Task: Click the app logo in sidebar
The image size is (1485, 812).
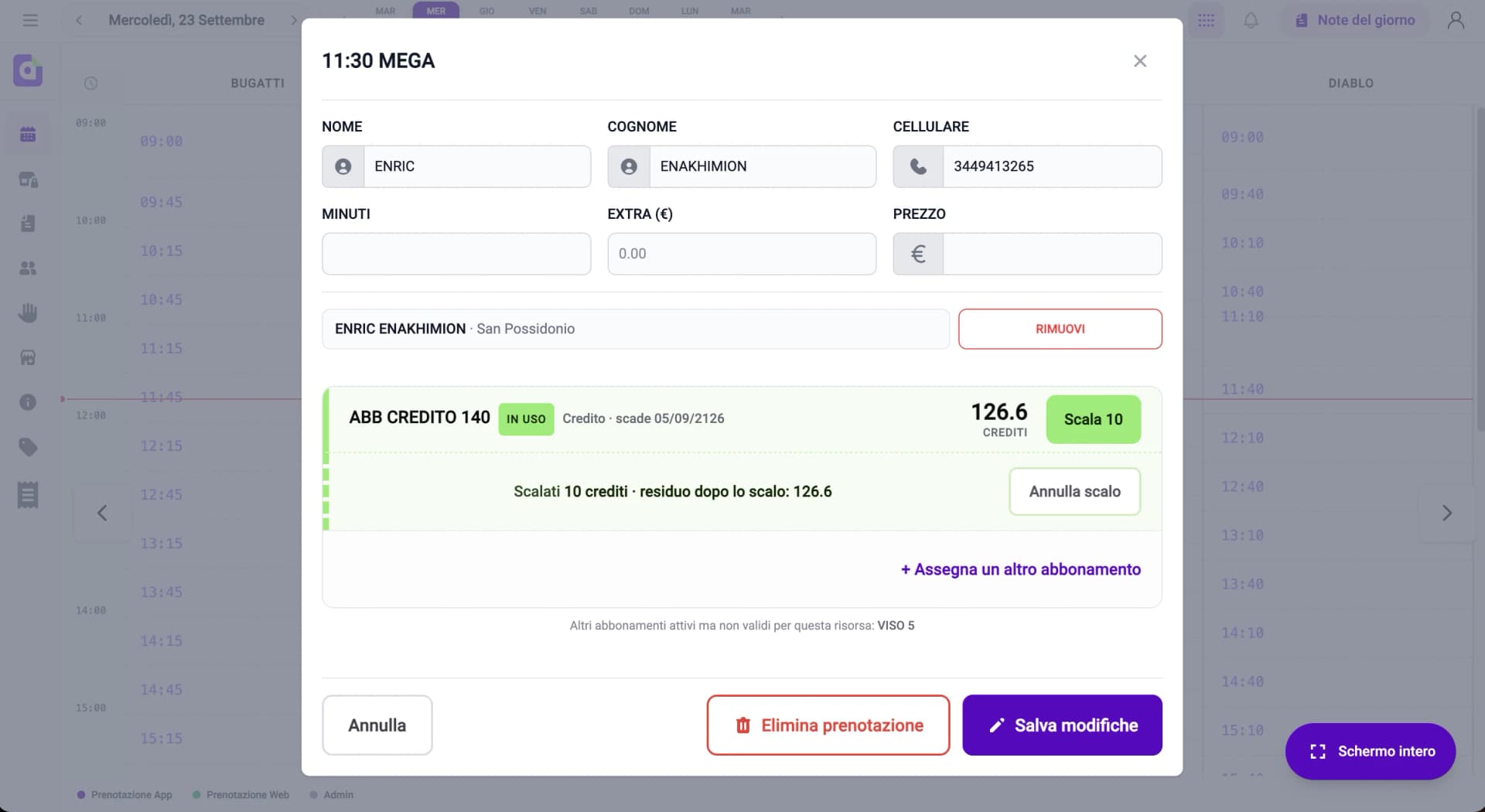Action: (28, 70)
